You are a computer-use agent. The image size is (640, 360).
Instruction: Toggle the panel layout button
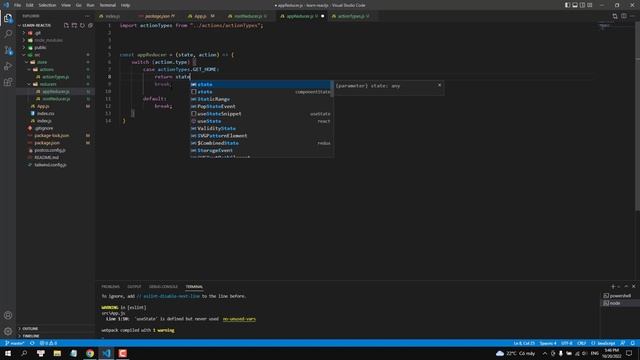tap(575, 5)
